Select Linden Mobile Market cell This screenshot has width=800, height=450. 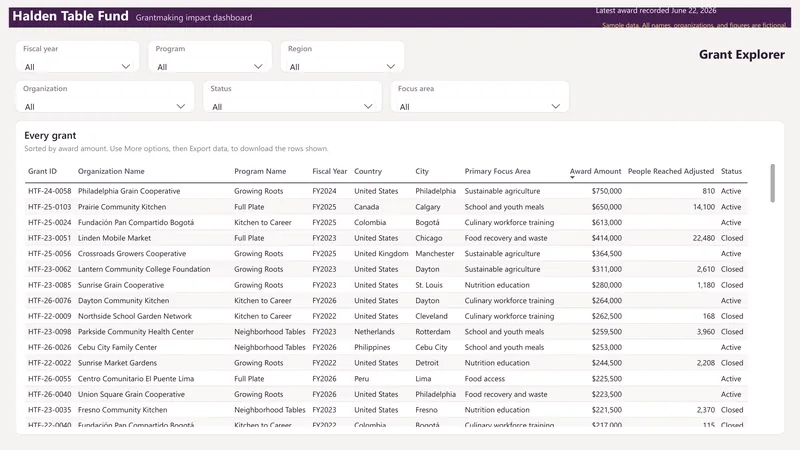tap(114, 238)
